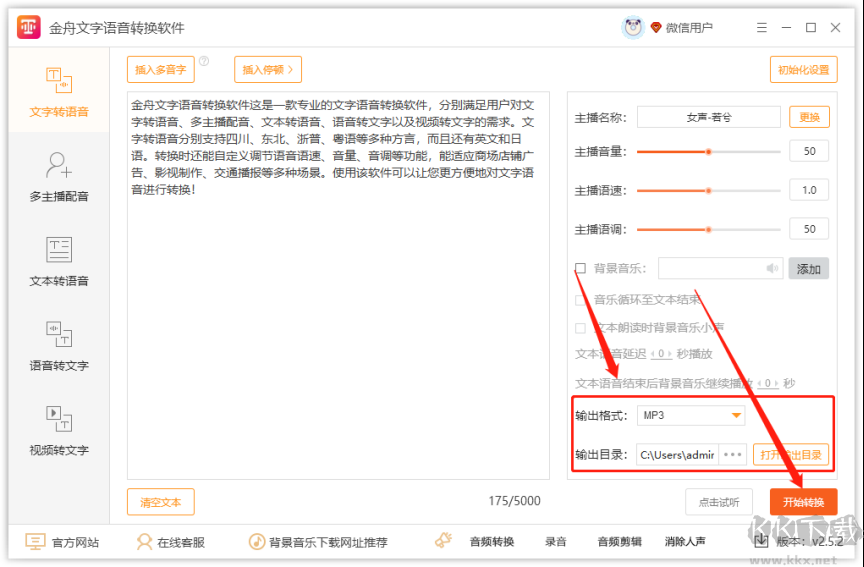Viewport: 864px width, 567px height.
Task: Click the 点击试听 preview button
Action: click(719, 502)
